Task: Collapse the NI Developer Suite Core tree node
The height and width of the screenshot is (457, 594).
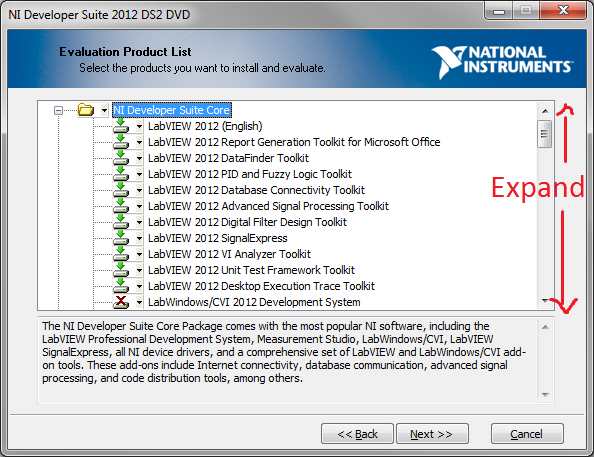Action: [58, 110]
